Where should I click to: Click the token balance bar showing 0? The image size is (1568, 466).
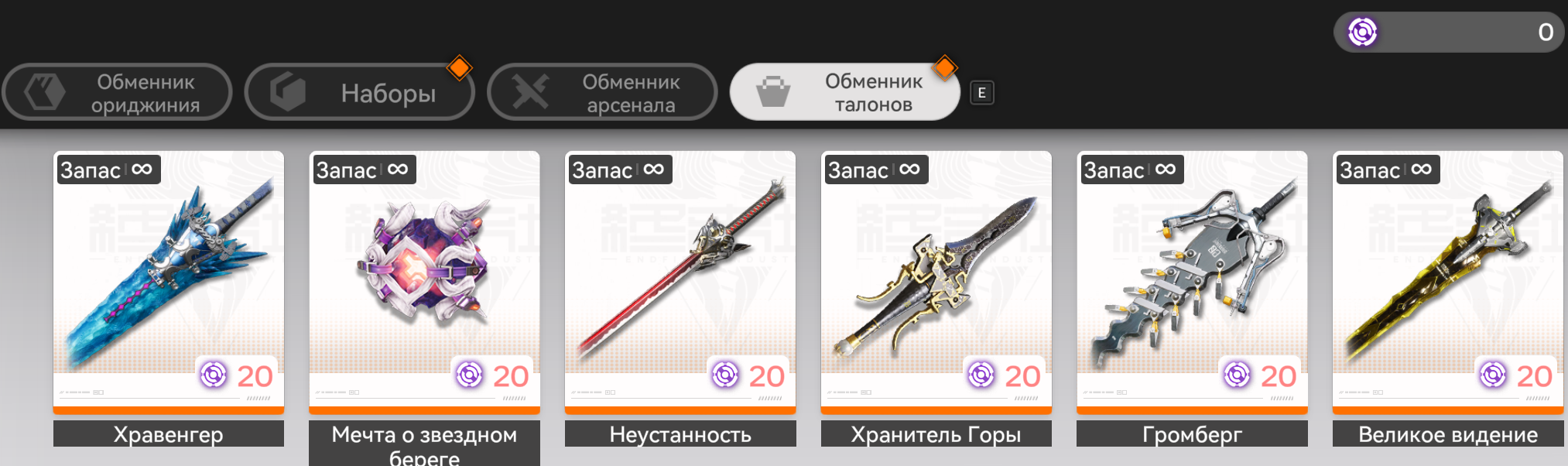pyautogui.click(x=1449, y=32)
